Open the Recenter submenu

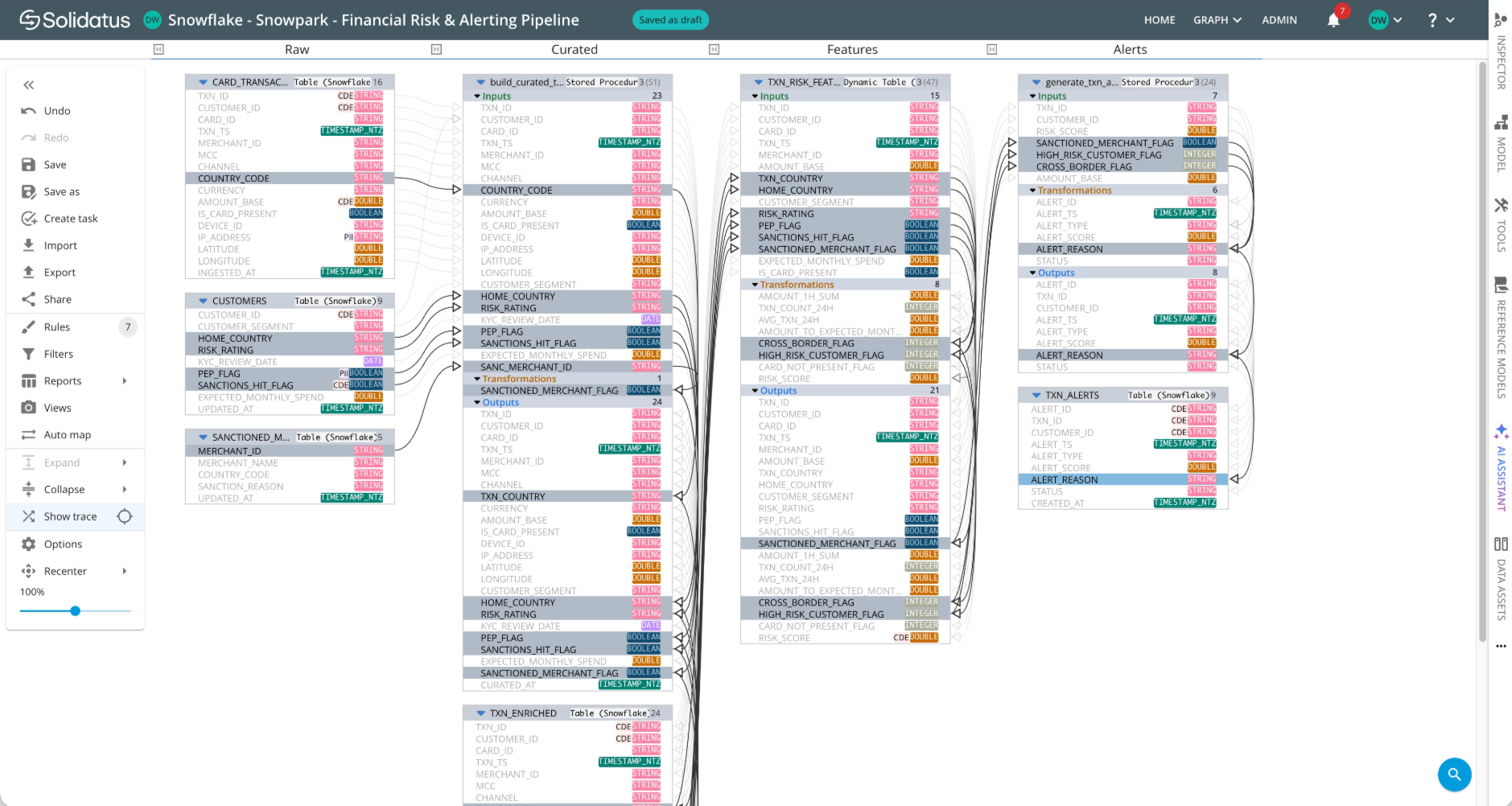coord(75,571)
